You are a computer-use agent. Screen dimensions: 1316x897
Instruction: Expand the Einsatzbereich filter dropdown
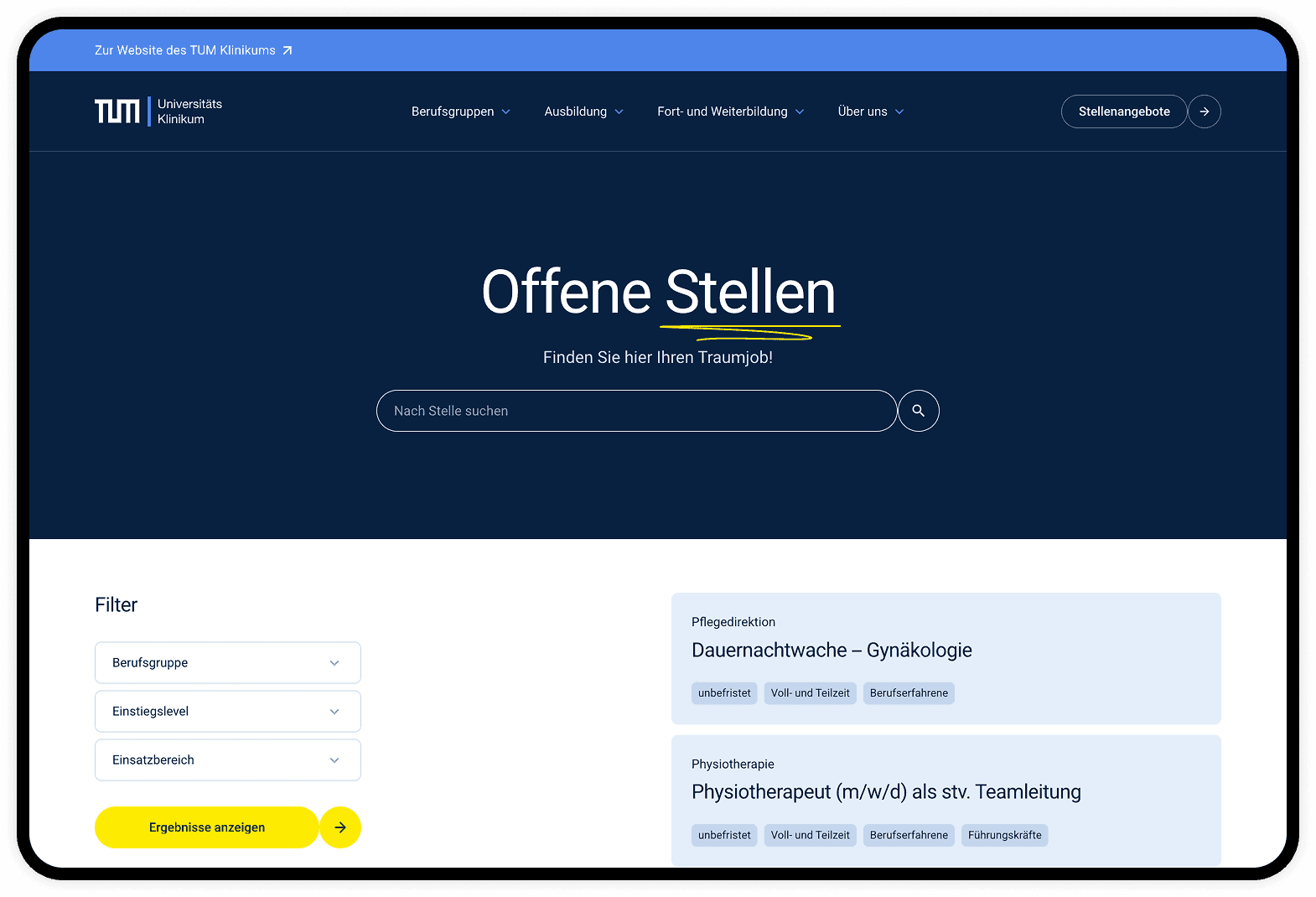pyautogui.click(x=228, y=760)
